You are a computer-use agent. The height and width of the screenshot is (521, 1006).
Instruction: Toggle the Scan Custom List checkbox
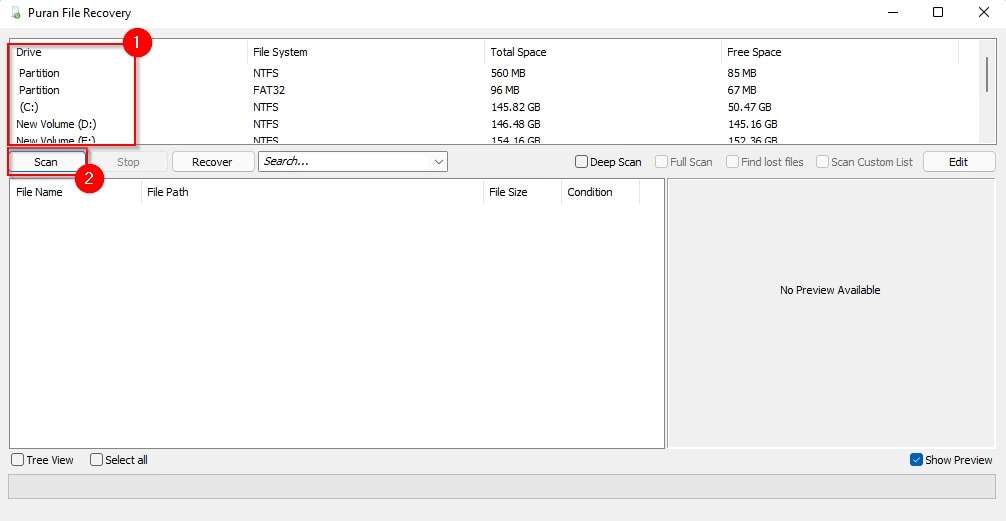point(864,162)
